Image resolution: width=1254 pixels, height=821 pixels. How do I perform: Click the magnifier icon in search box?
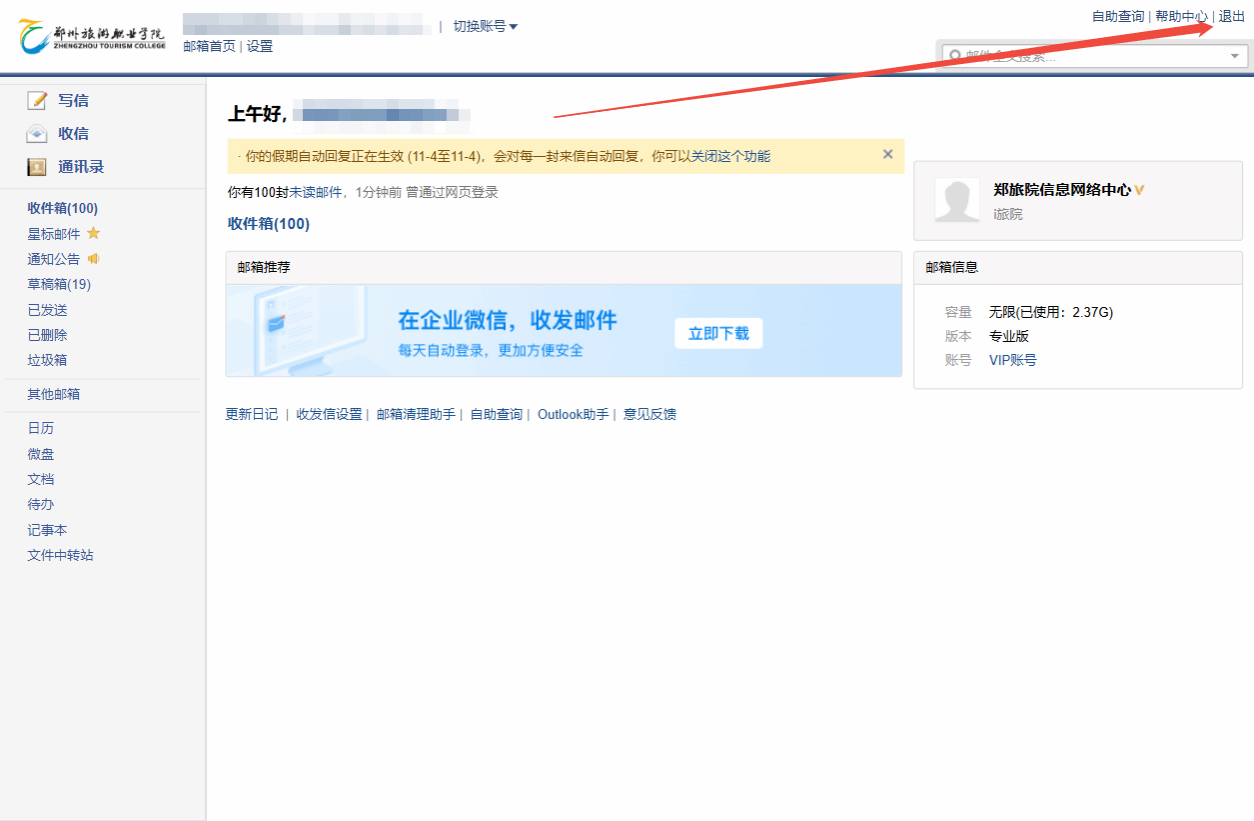955,56
